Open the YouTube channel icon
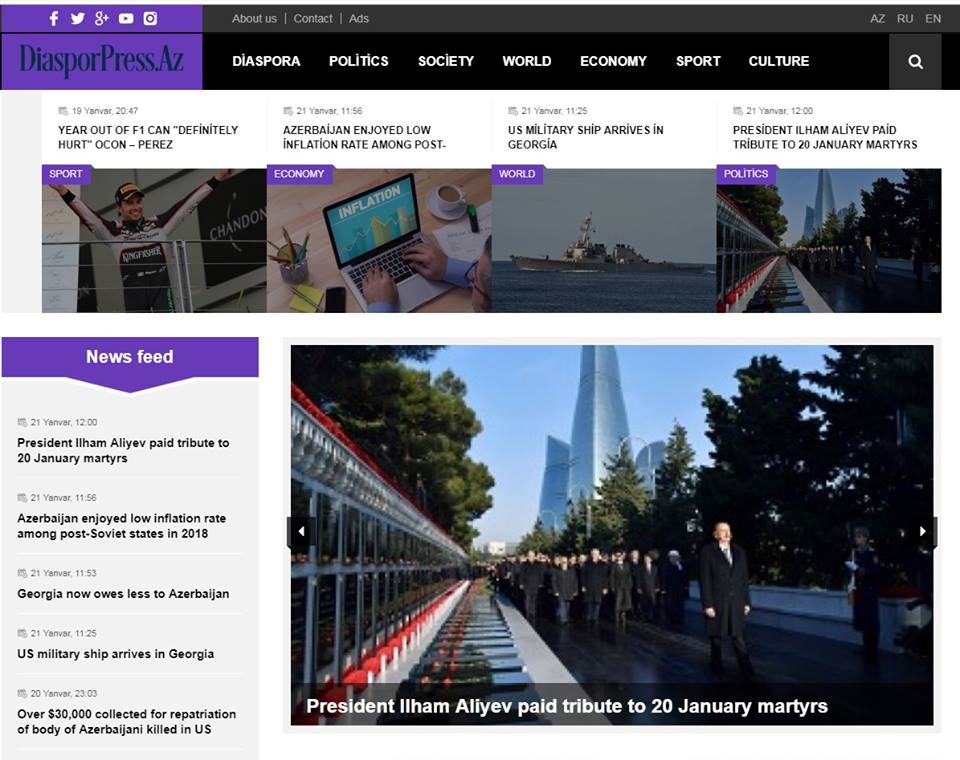This screenshot has height=760, width=960. (x=126, y=18)
